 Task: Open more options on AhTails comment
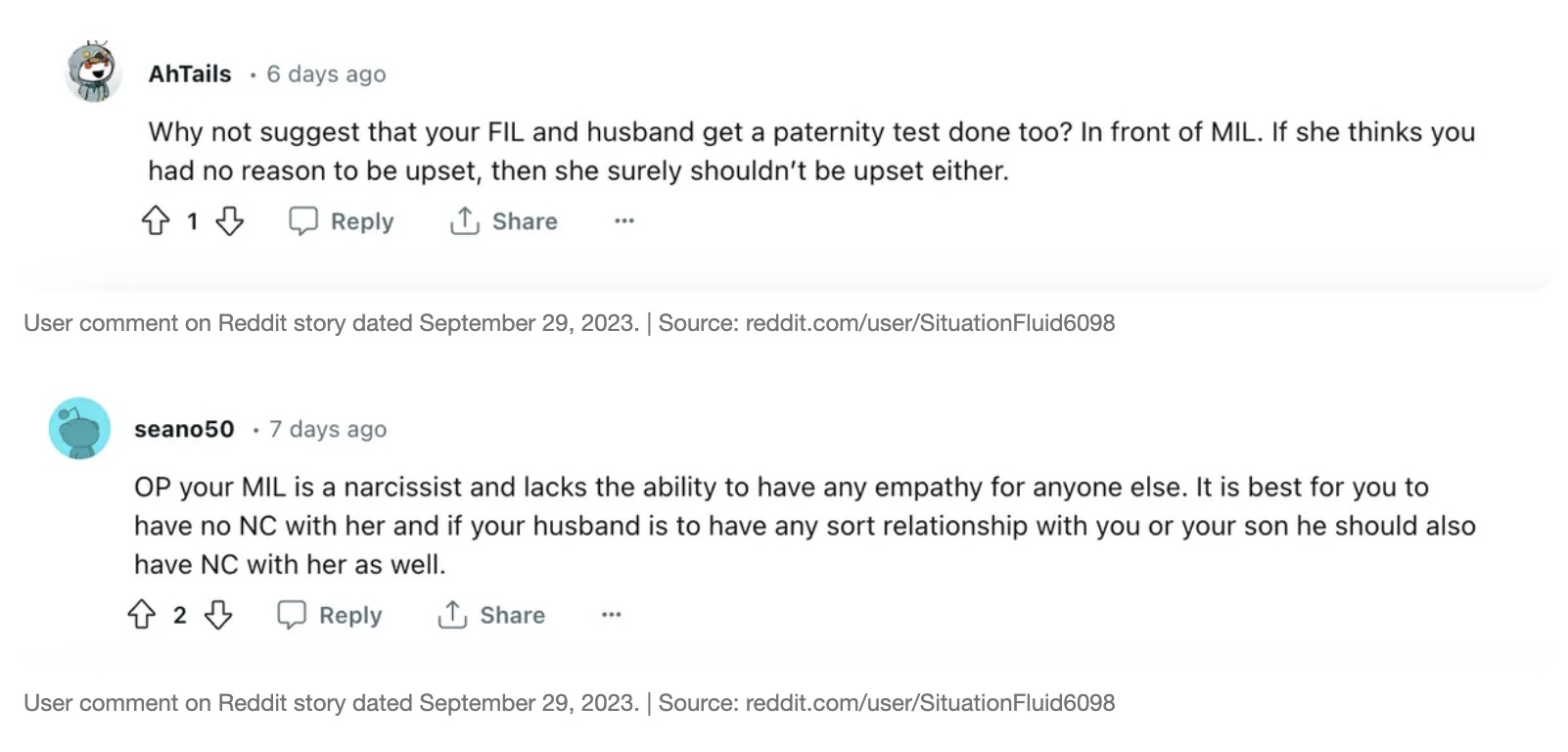[624, 221]
